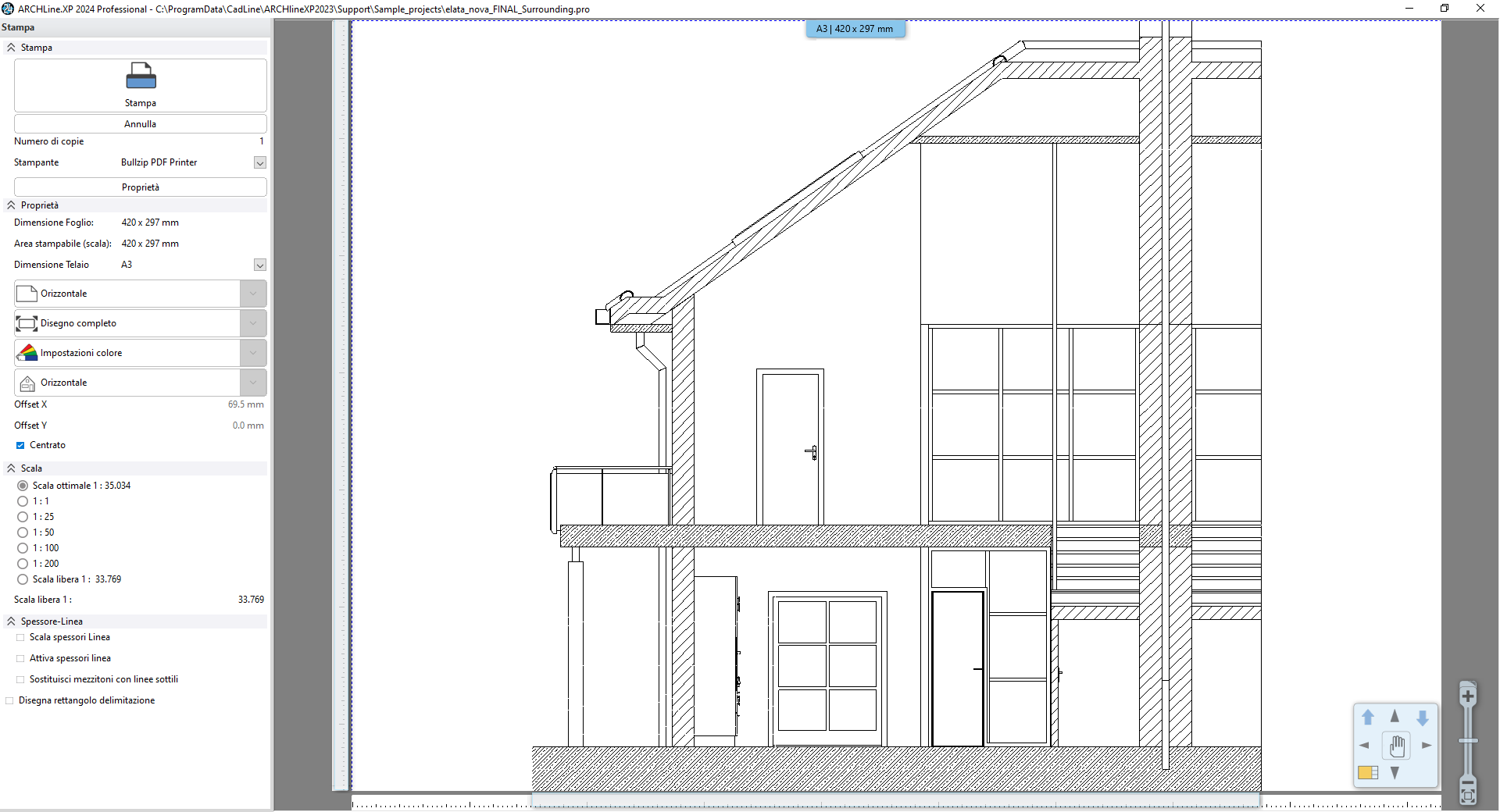Uncheck the Centrato checkbox
The height and width of the screenshot is (812, 1500).
(x=20, y=445)
